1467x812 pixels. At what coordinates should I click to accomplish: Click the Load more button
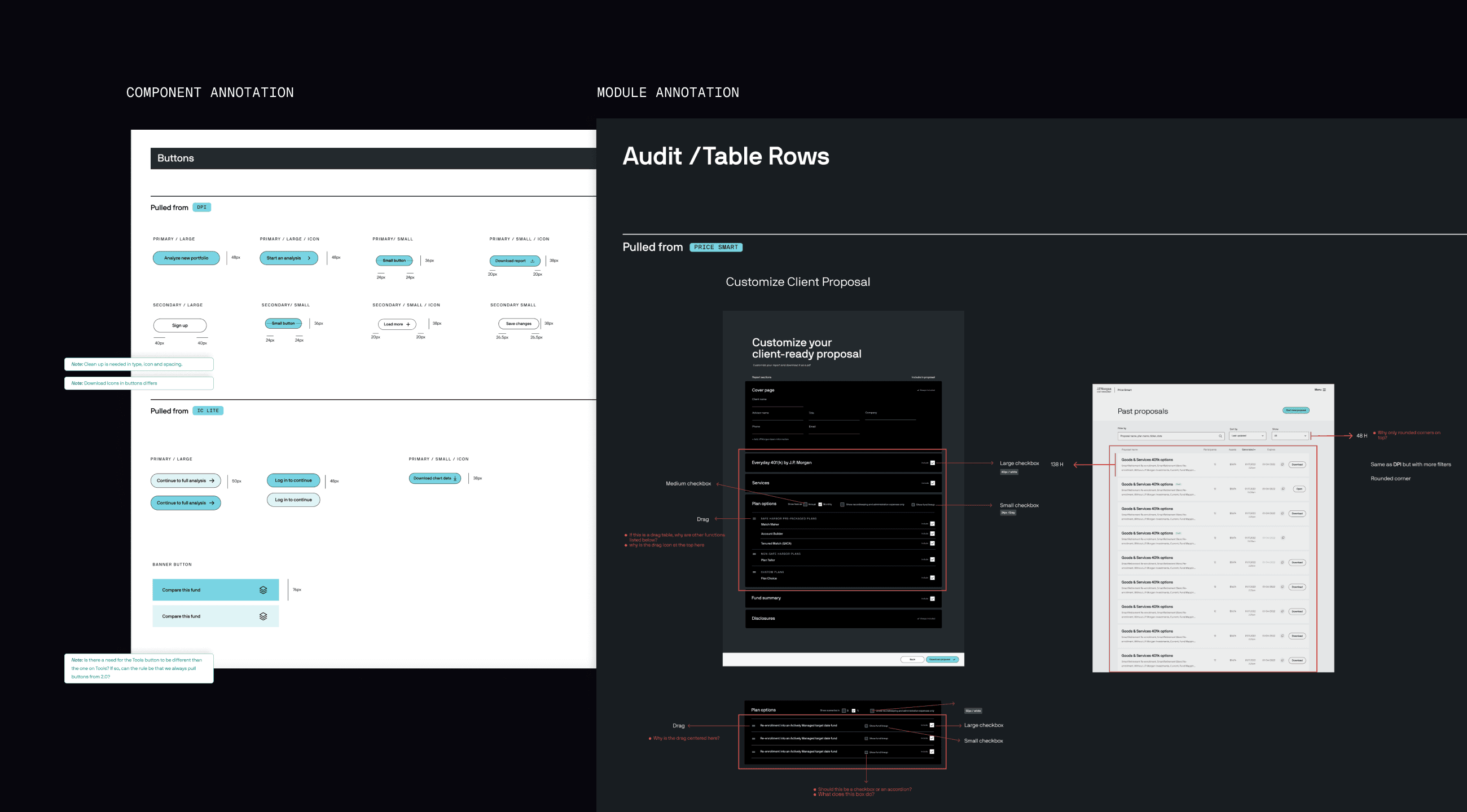397,324
